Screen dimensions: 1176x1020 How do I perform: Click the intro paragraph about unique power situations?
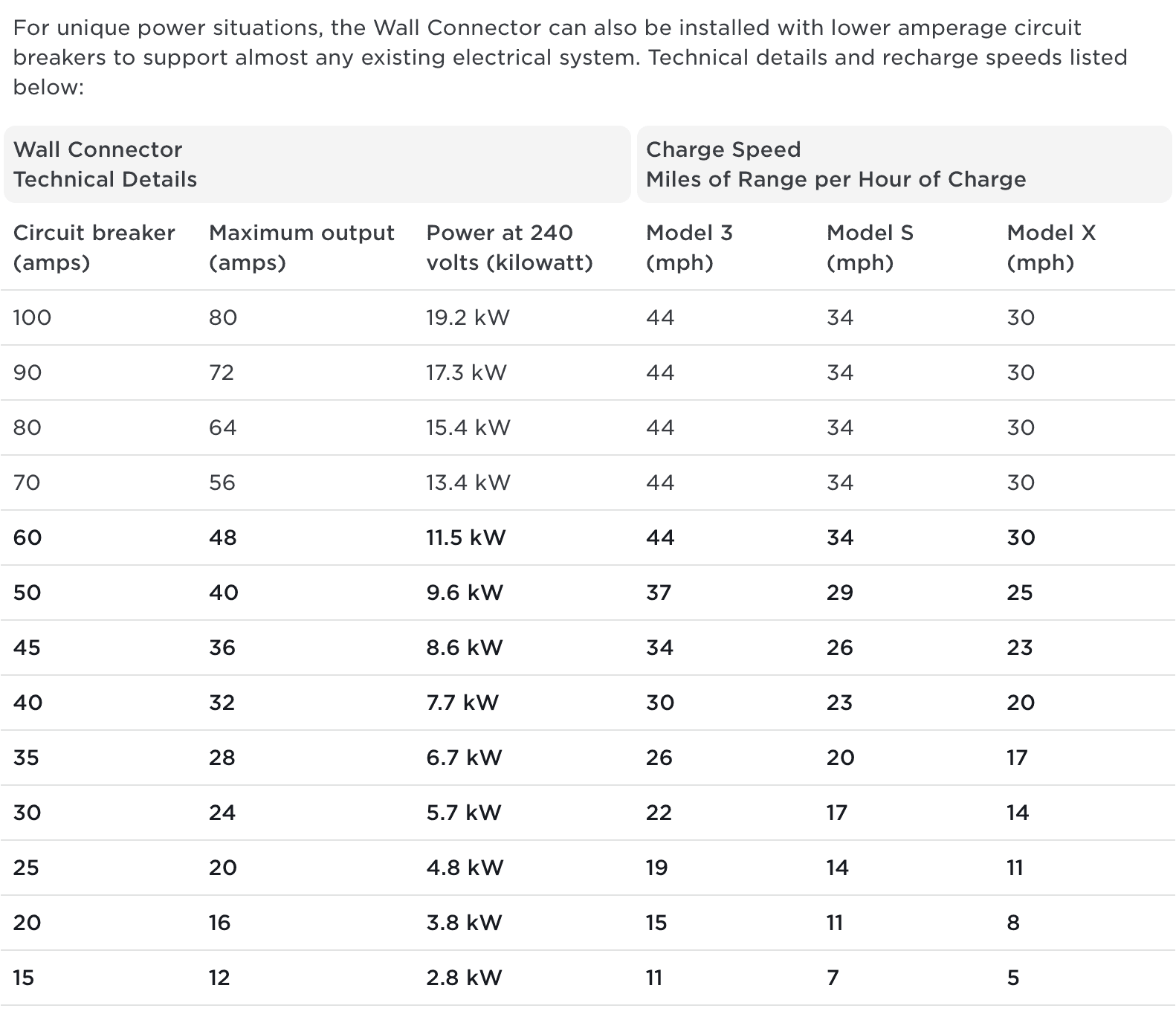pyautogui.click(x=569, y=57)
